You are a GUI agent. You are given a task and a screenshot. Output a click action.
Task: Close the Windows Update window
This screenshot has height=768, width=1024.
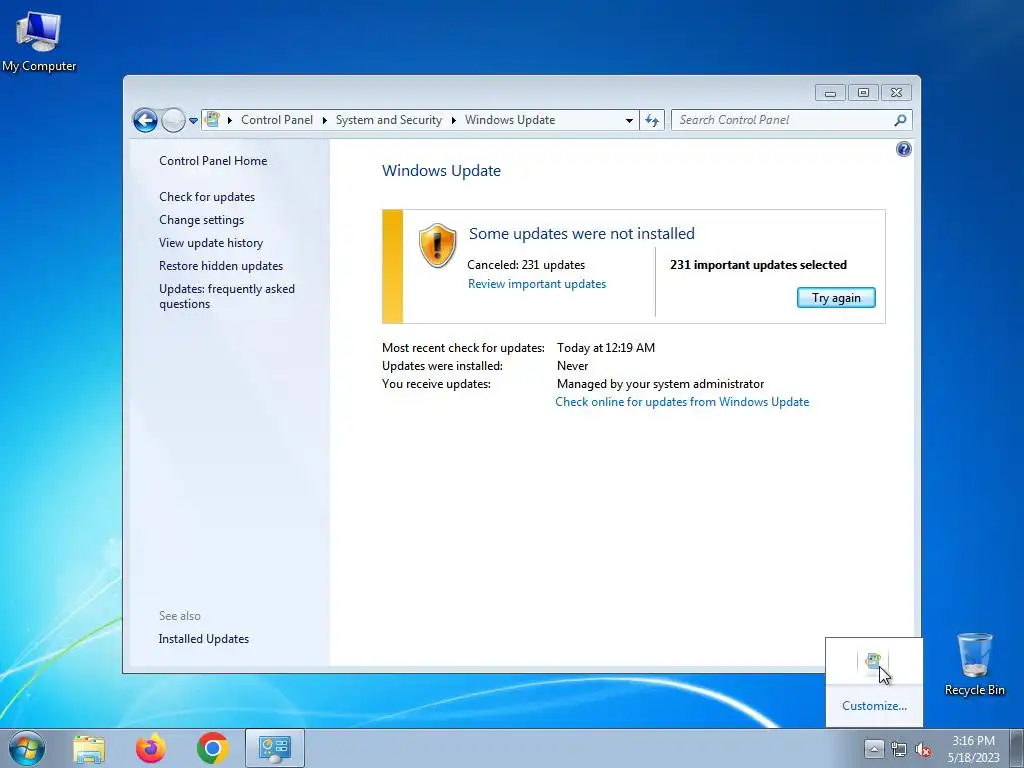896,93
